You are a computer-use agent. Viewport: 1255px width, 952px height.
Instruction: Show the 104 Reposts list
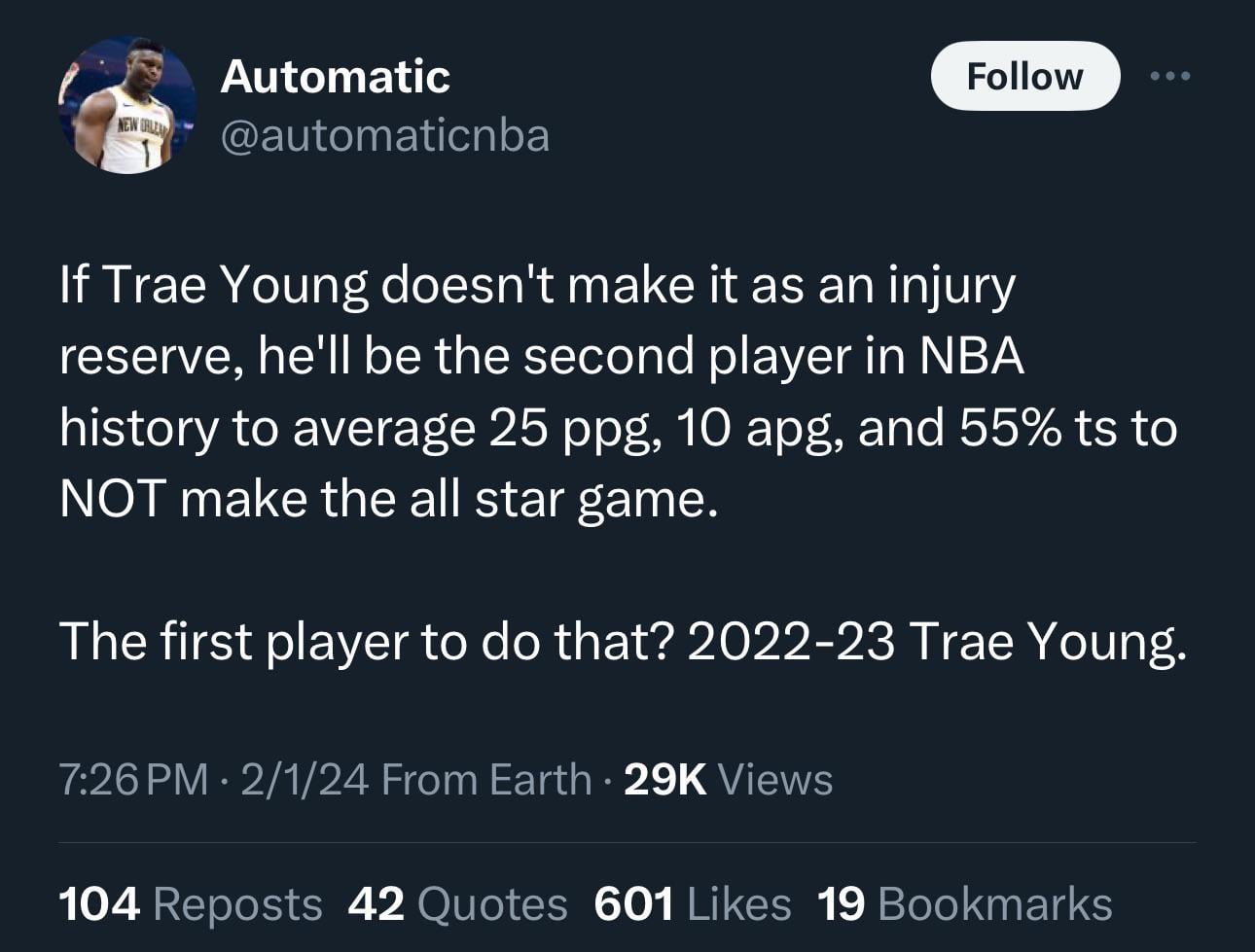pos(191,903)
